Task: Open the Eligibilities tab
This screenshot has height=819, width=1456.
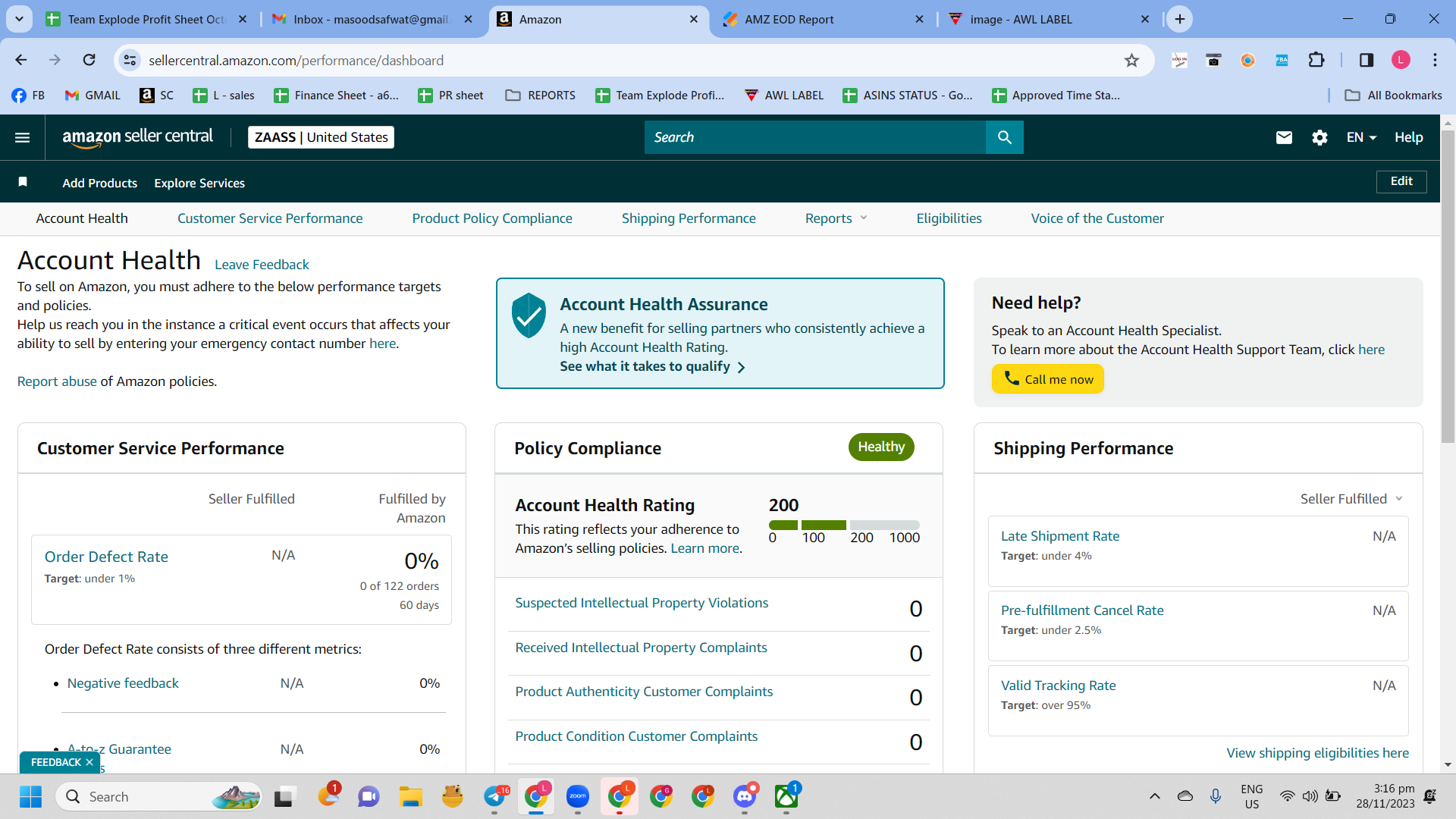Action: click(x=949, y=218)
